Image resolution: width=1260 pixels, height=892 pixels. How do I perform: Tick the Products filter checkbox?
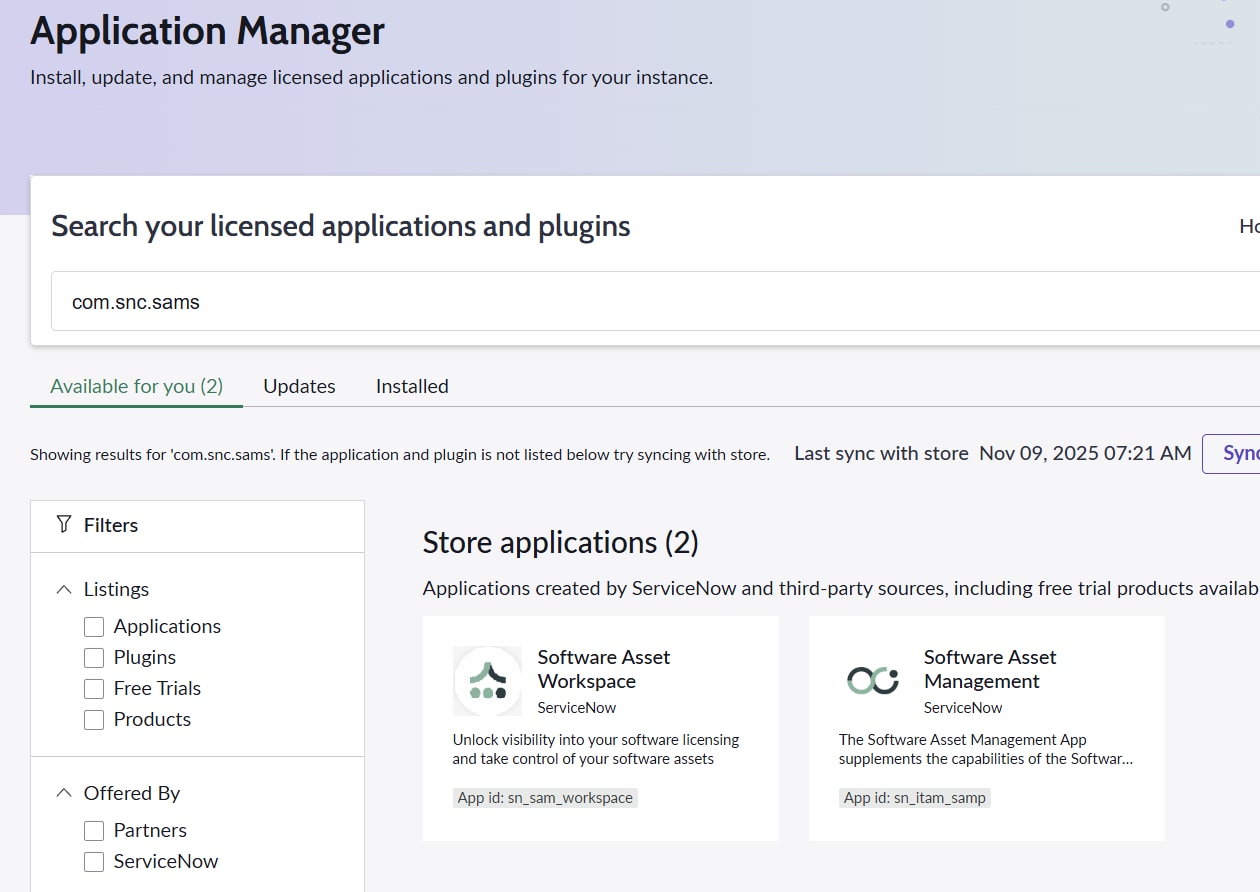pos(94,720)
